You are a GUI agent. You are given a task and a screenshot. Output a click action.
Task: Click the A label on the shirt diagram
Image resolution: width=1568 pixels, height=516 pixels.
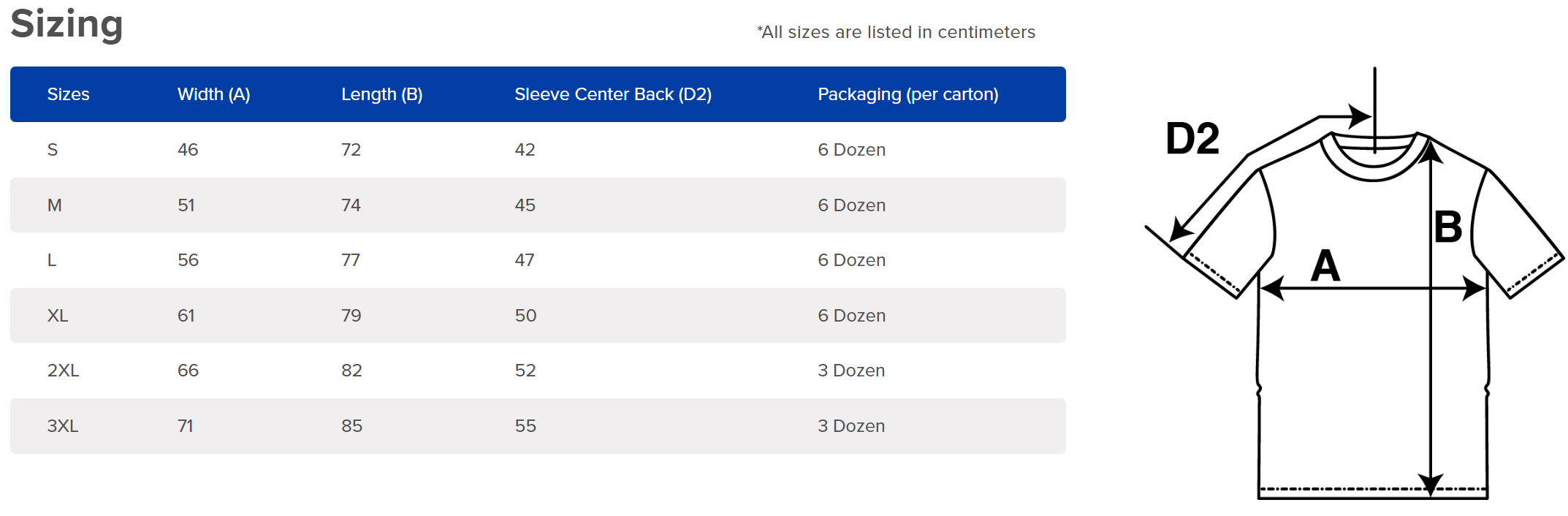click(1325, 265)
